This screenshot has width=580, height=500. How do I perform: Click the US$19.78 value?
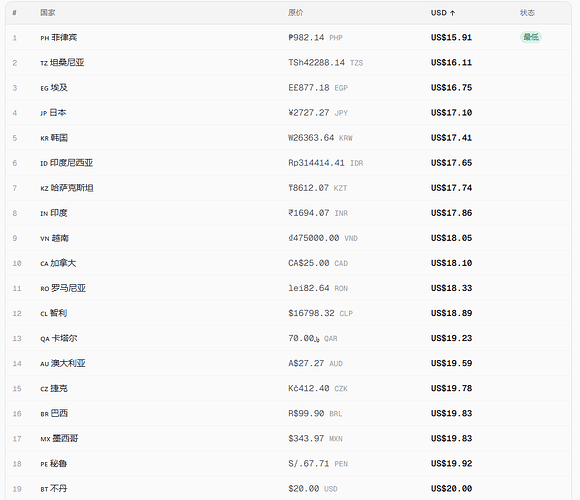click(x=451, y=389)
